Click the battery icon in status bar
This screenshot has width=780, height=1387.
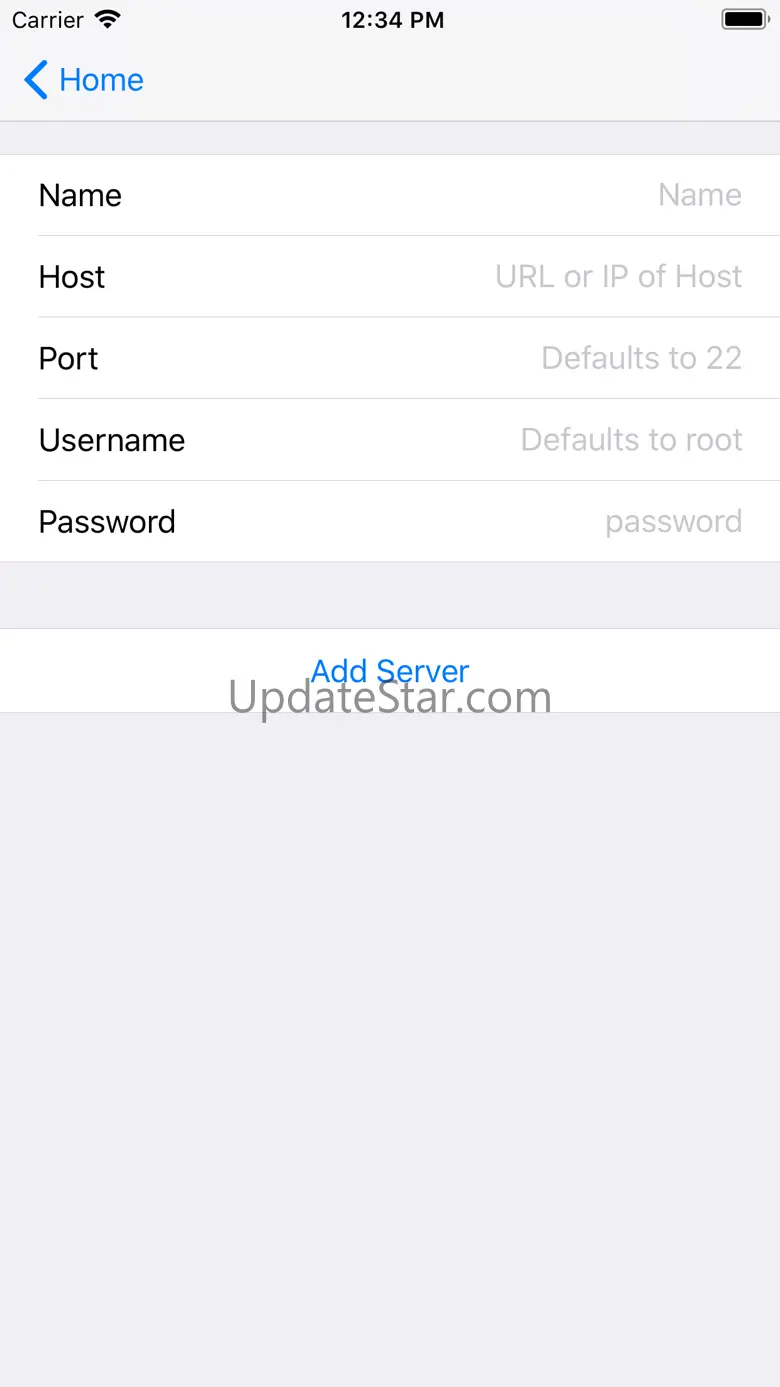(743, 19)
